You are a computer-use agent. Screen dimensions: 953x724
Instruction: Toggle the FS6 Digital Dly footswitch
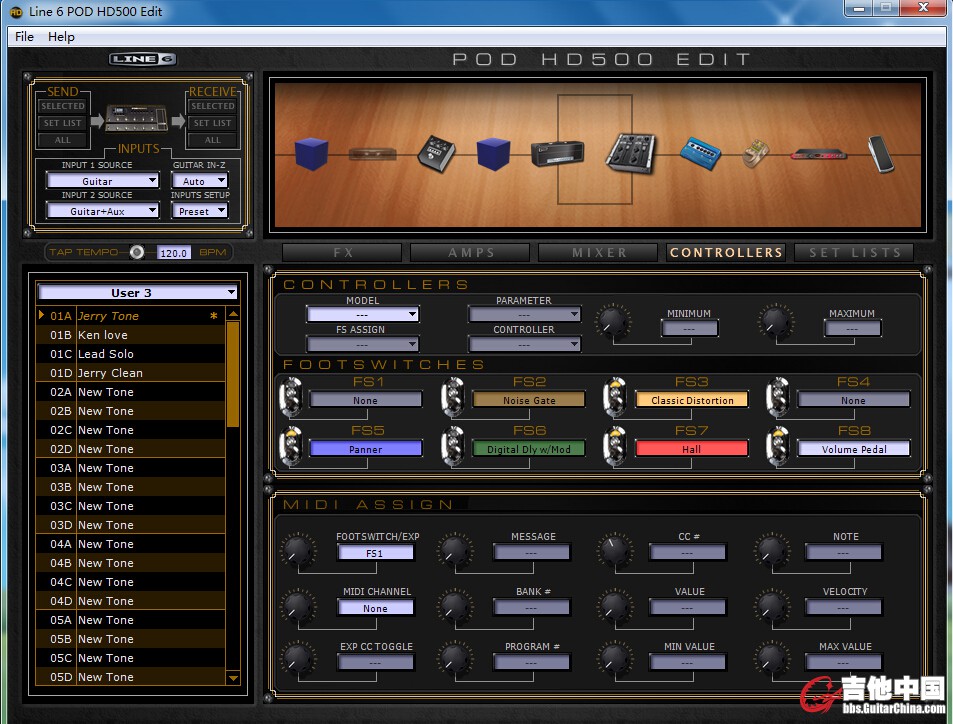coord(453,446)
